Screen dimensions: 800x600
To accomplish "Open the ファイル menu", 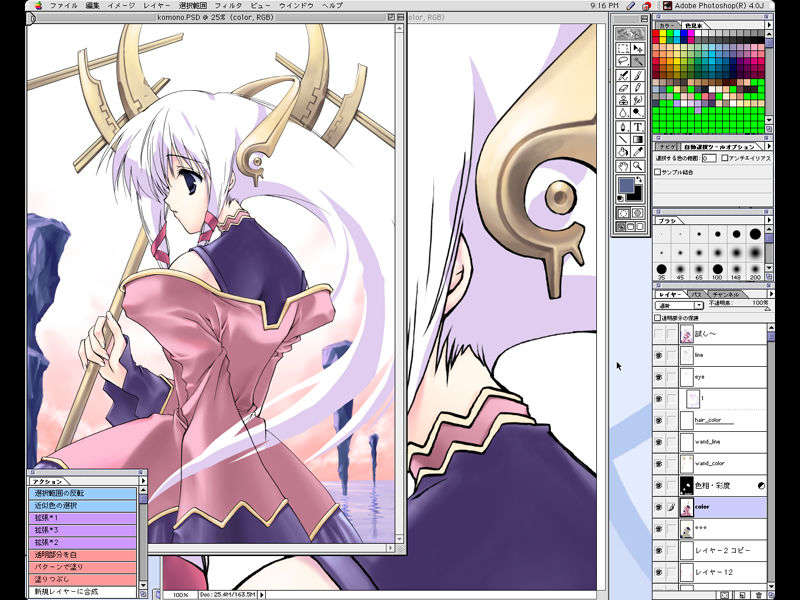I will 64,6.
